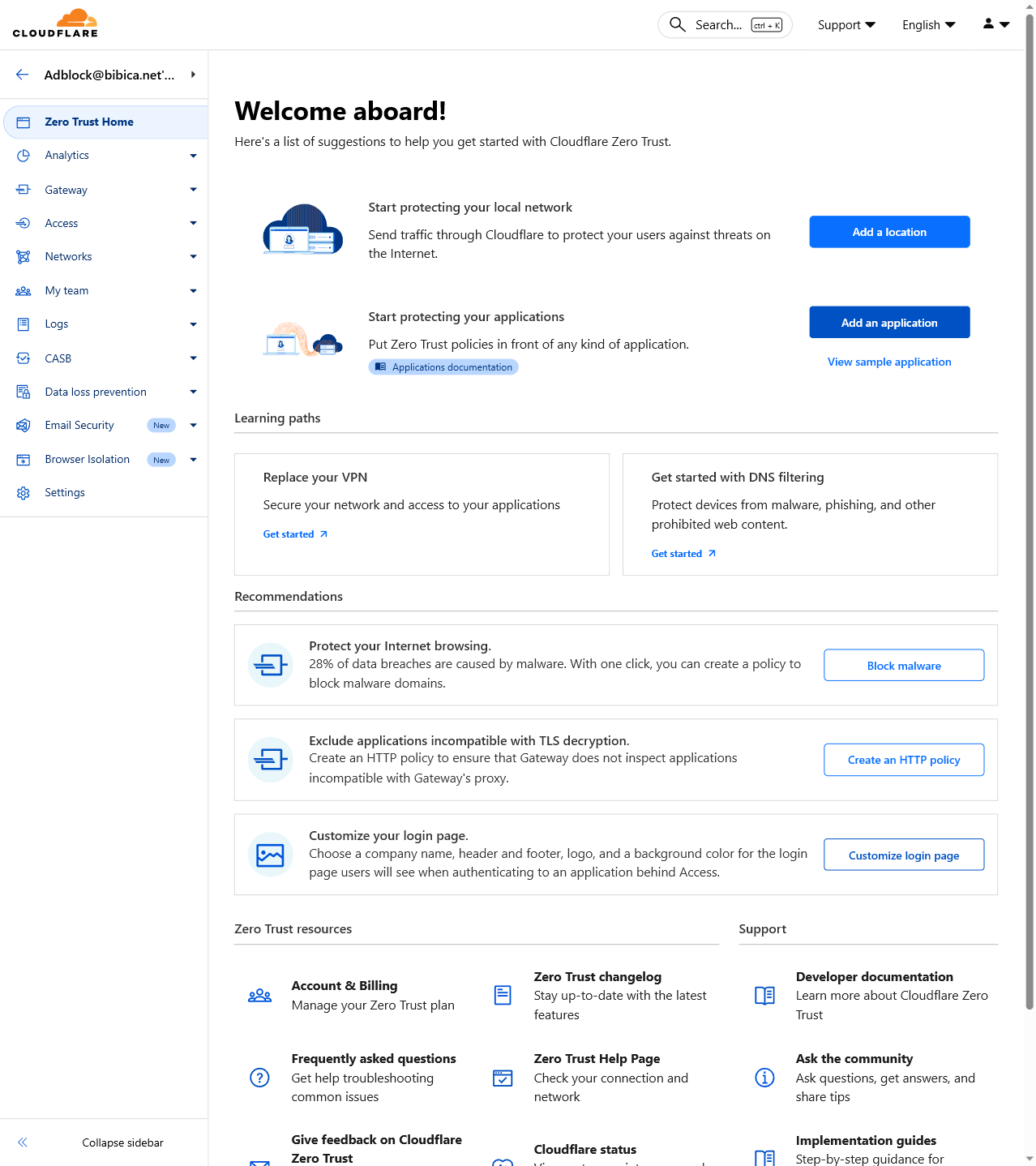Click the Email Security envelope icon
The width and height of the screenshot is (1036, 1166).
pos(24,426)
